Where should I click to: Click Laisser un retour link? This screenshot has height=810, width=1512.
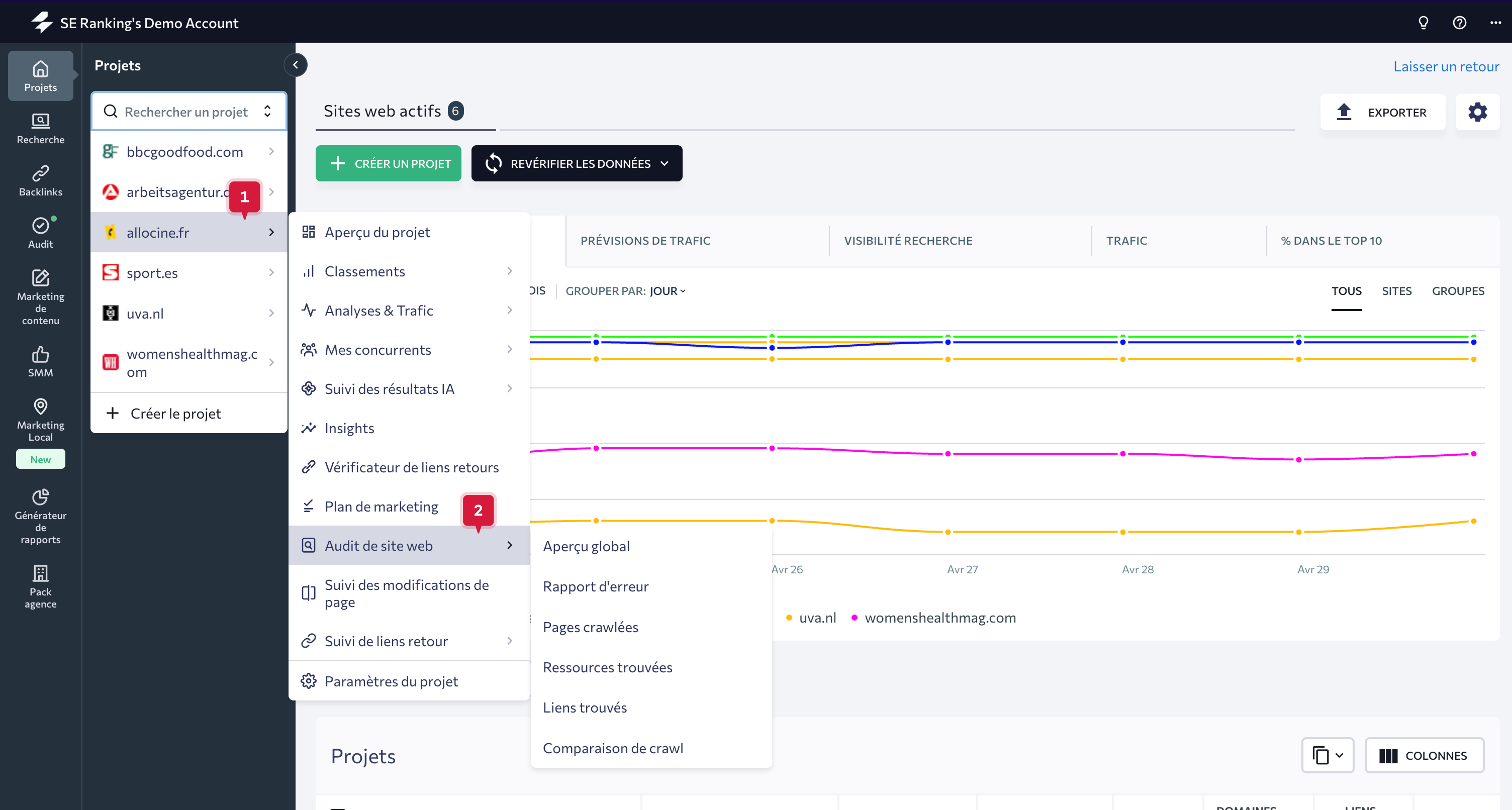1446,66
